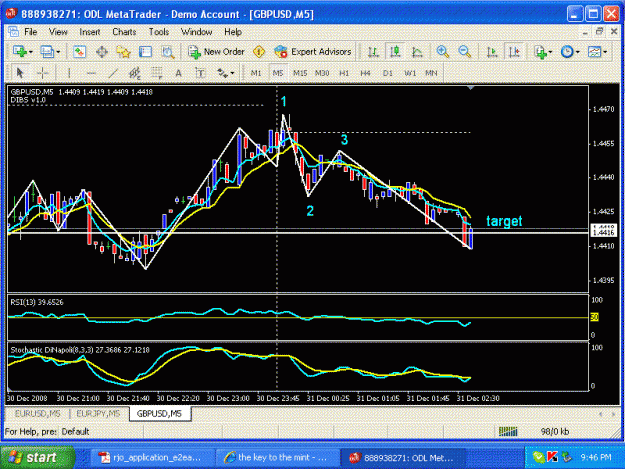This screenshot has height=469, width=625.
Task: Open the Window menu
Action: tap(197, 32)
